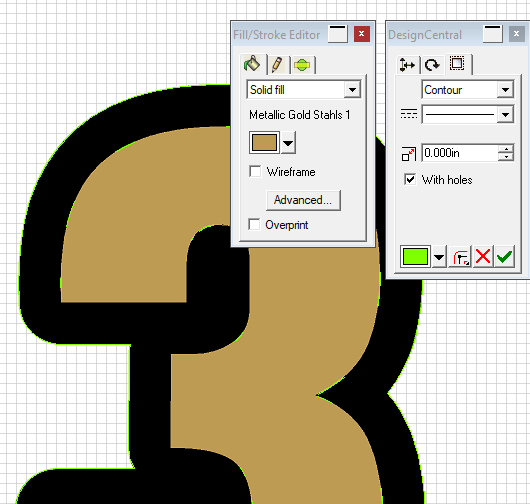Apply contour with the green checkmark
This screenshot has width=530, height=504.
point(505,256)
